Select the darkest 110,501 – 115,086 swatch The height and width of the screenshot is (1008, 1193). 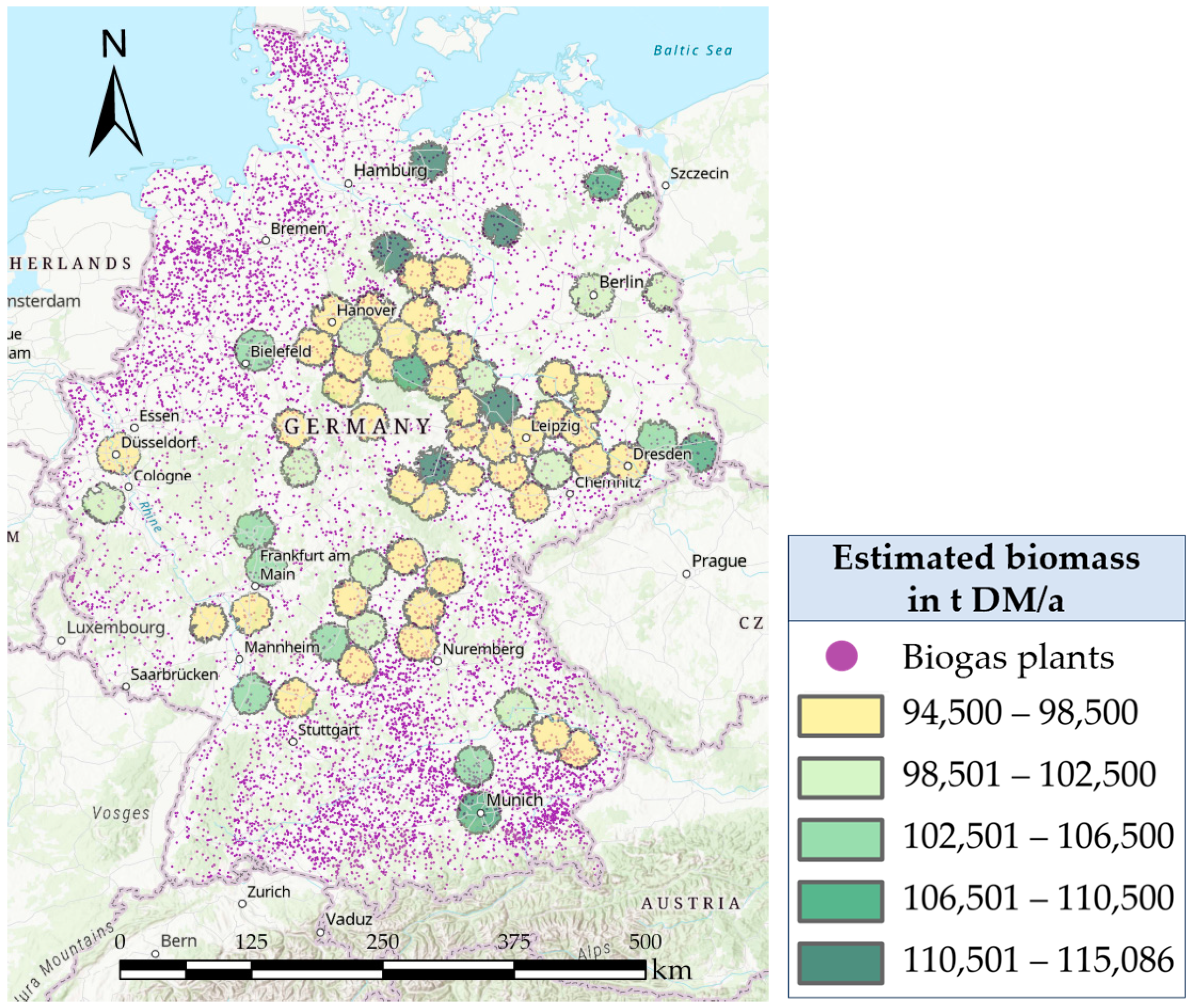click(x=840, y=962)
